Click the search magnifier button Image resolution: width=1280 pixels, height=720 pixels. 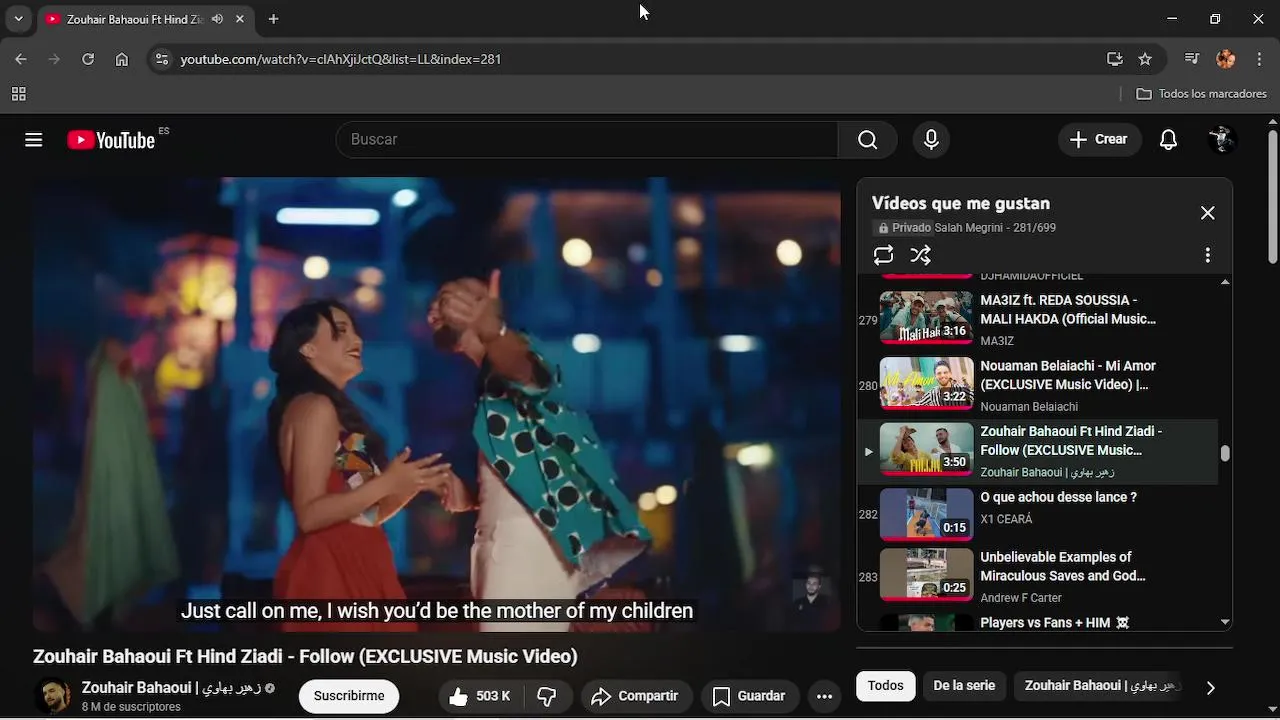pyautogui.click(x=868, y=140)
